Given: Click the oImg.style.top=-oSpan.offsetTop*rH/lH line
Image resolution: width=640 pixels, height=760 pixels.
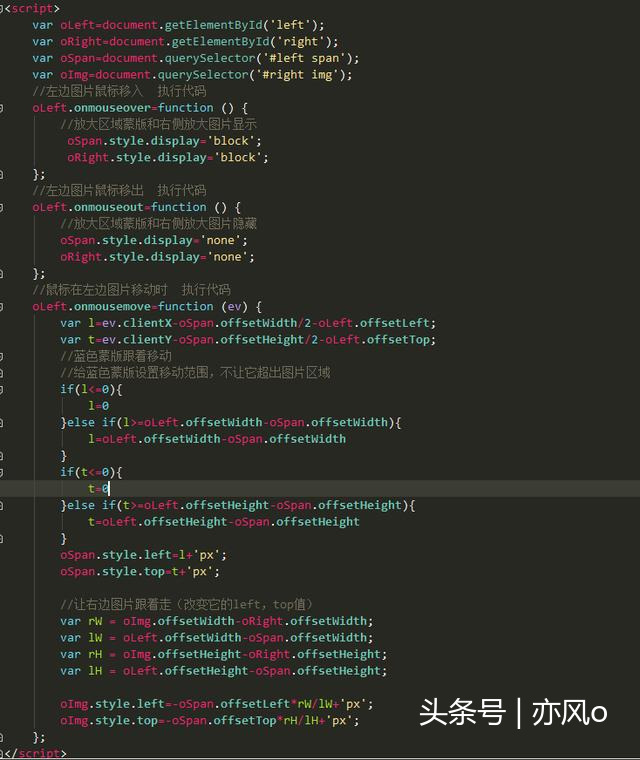Looking at the screenshot, I should coord(210,721).
